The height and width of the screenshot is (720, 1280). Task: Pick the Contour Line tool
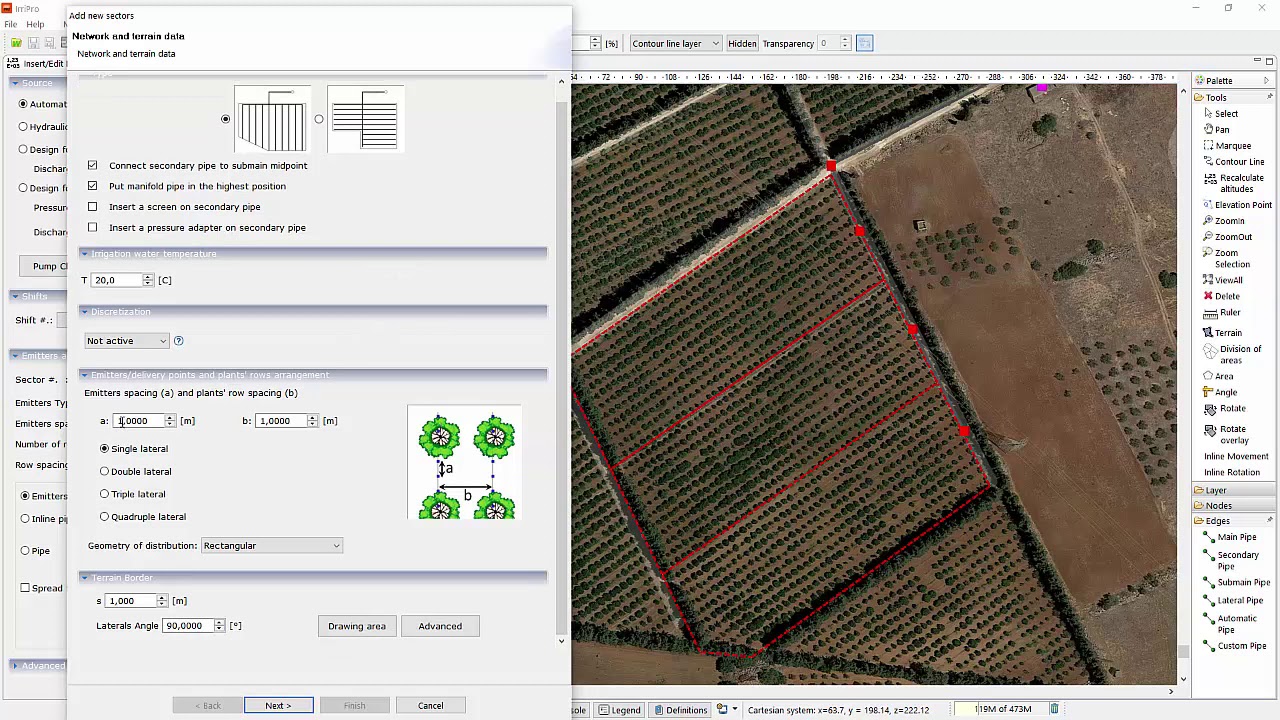click(1238, 161)
